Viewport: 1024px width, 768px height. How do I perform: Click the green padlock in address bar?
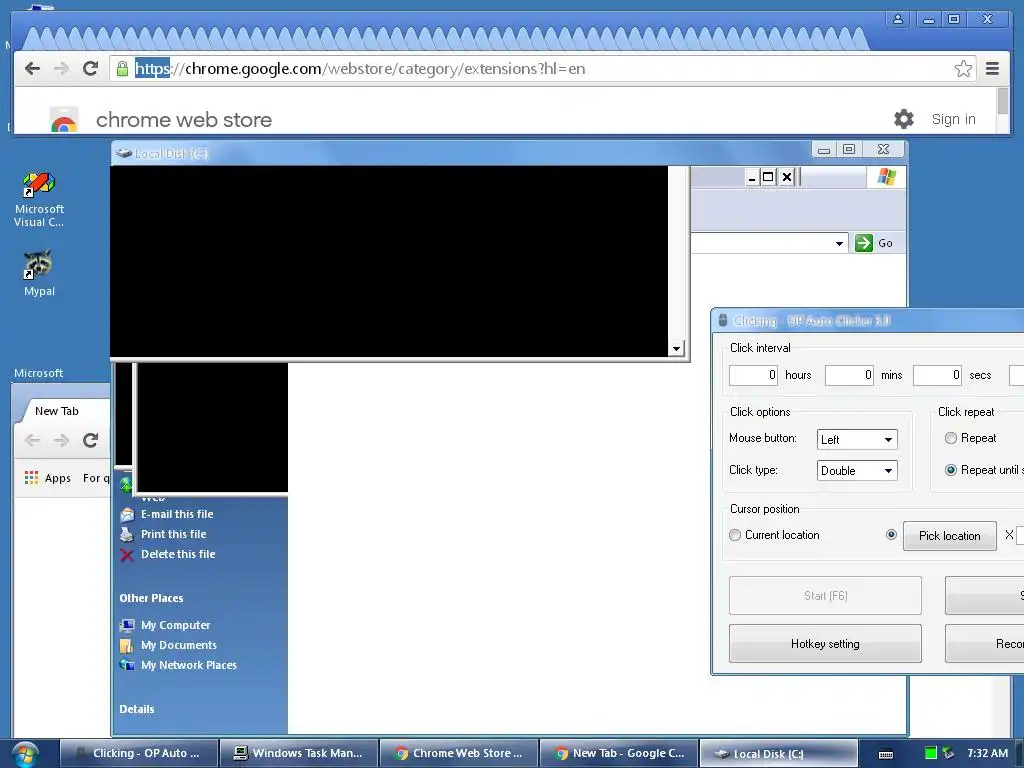click(x=122, y=69)
